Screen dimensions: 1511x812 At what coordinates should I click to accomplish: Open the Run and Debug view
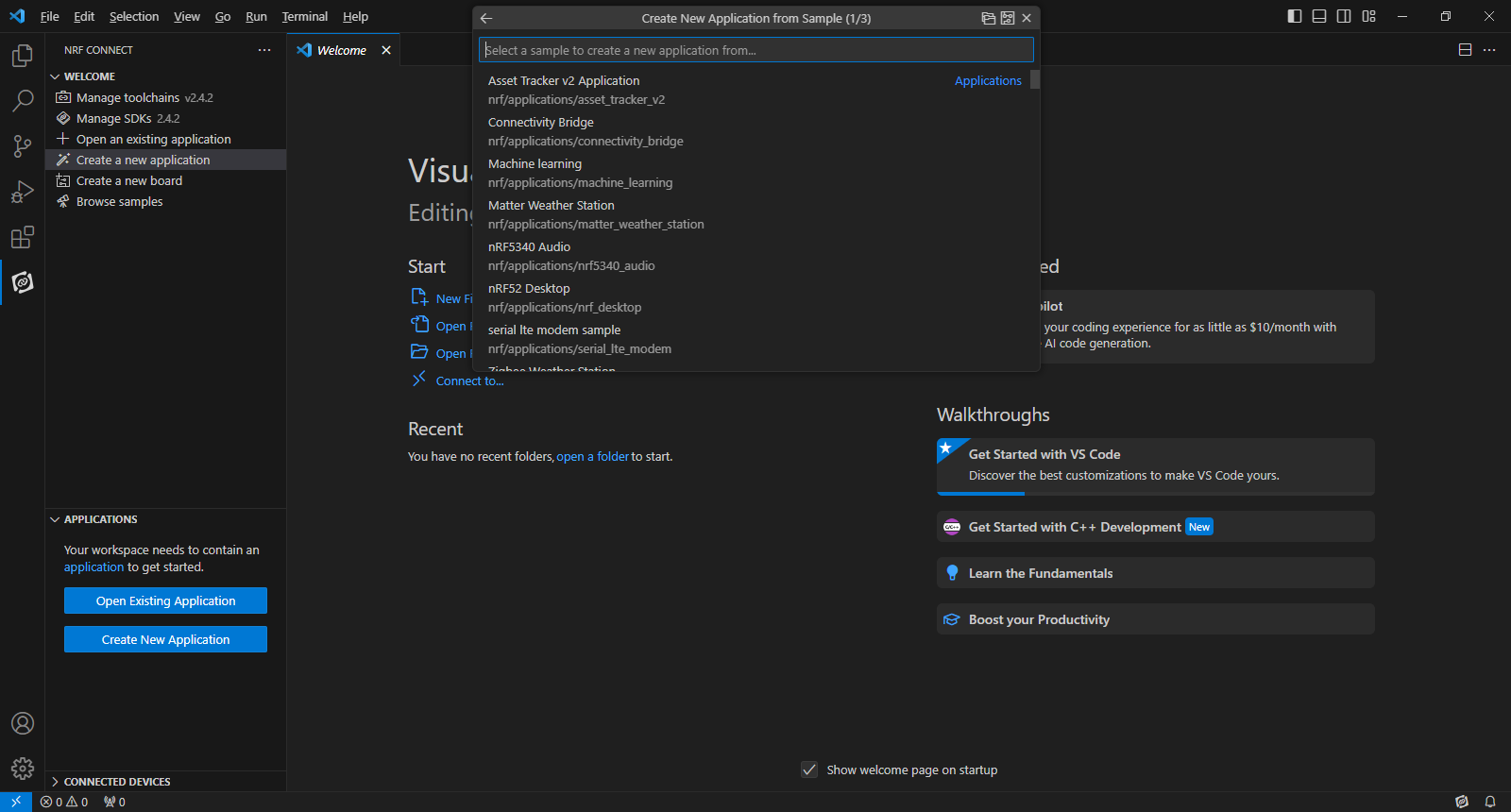pyautogui.click(x=22, y=192)
